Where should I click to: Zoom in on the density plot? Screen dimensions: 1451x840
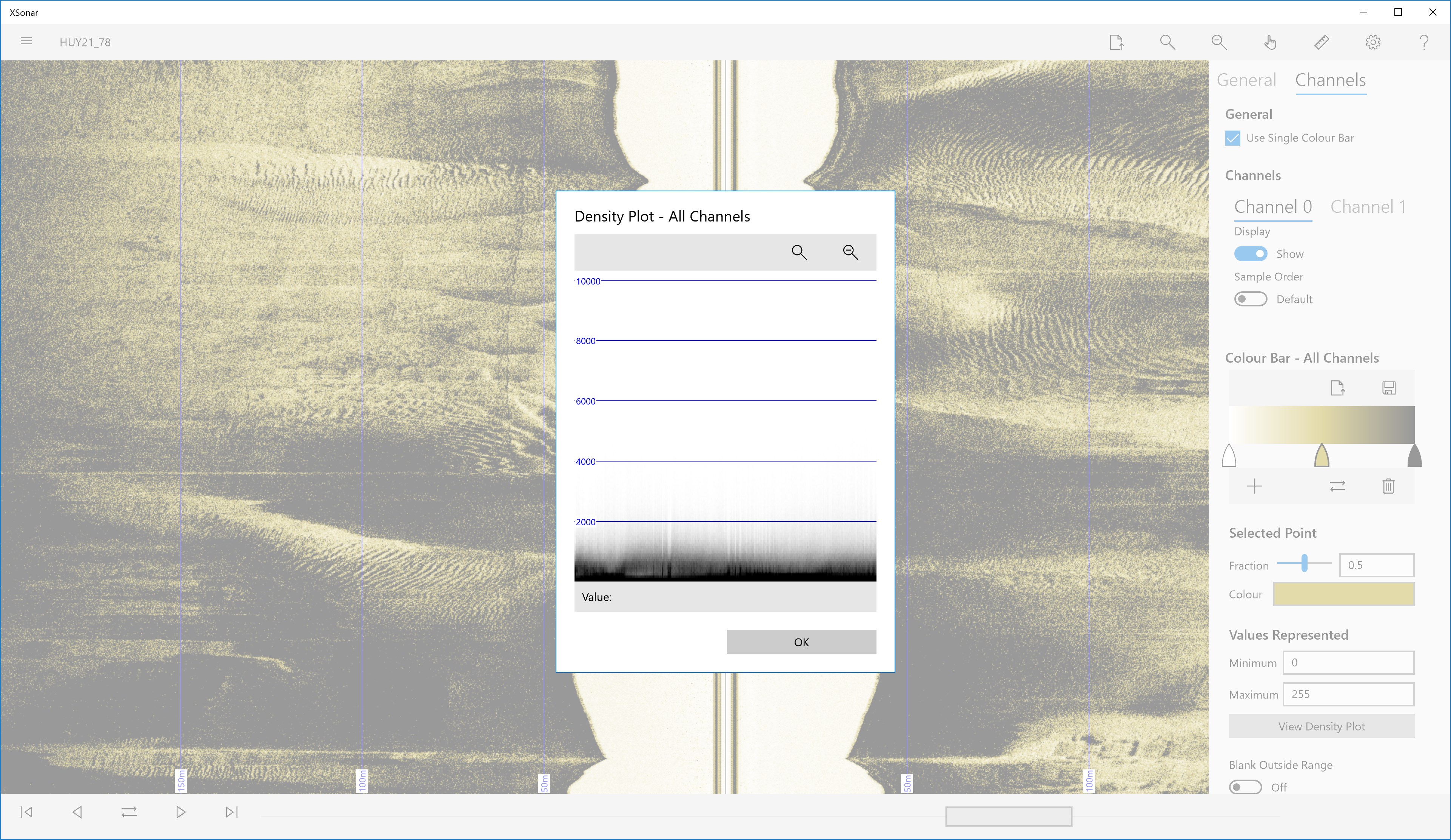(x=799, y=252)
